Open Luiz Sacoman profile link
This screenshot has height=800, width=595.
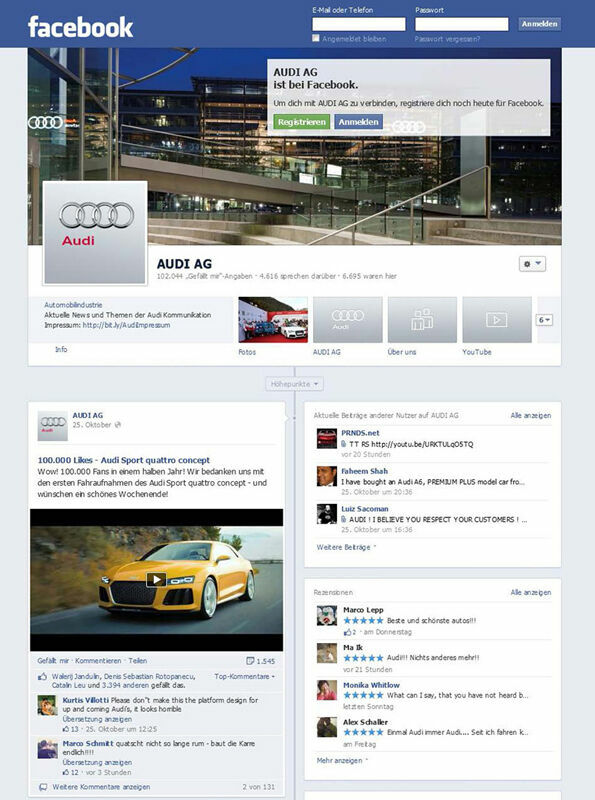[365, 509]
